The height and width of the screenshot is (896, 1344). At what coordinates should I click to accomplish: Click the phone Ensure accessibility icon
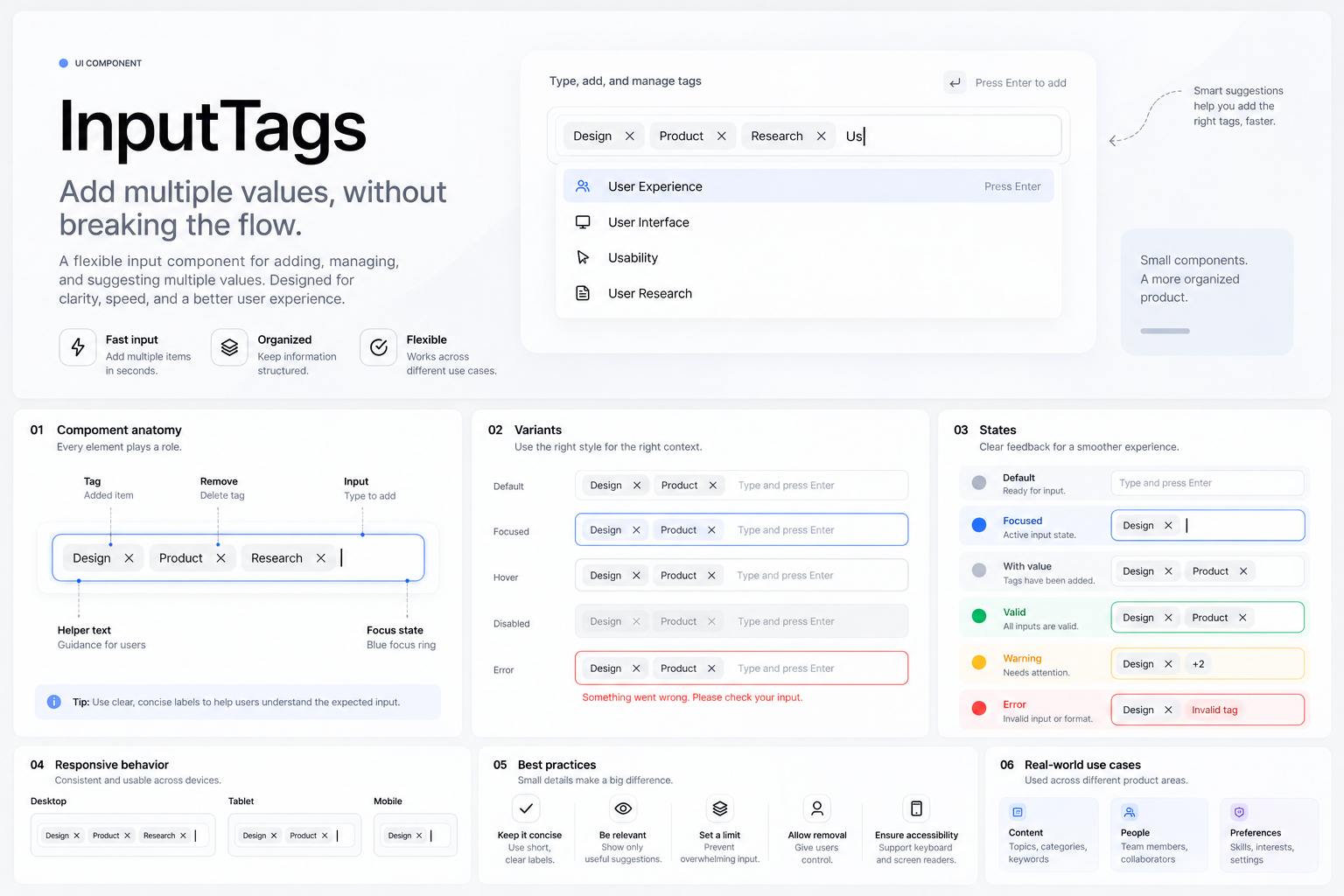pos(916,808)
